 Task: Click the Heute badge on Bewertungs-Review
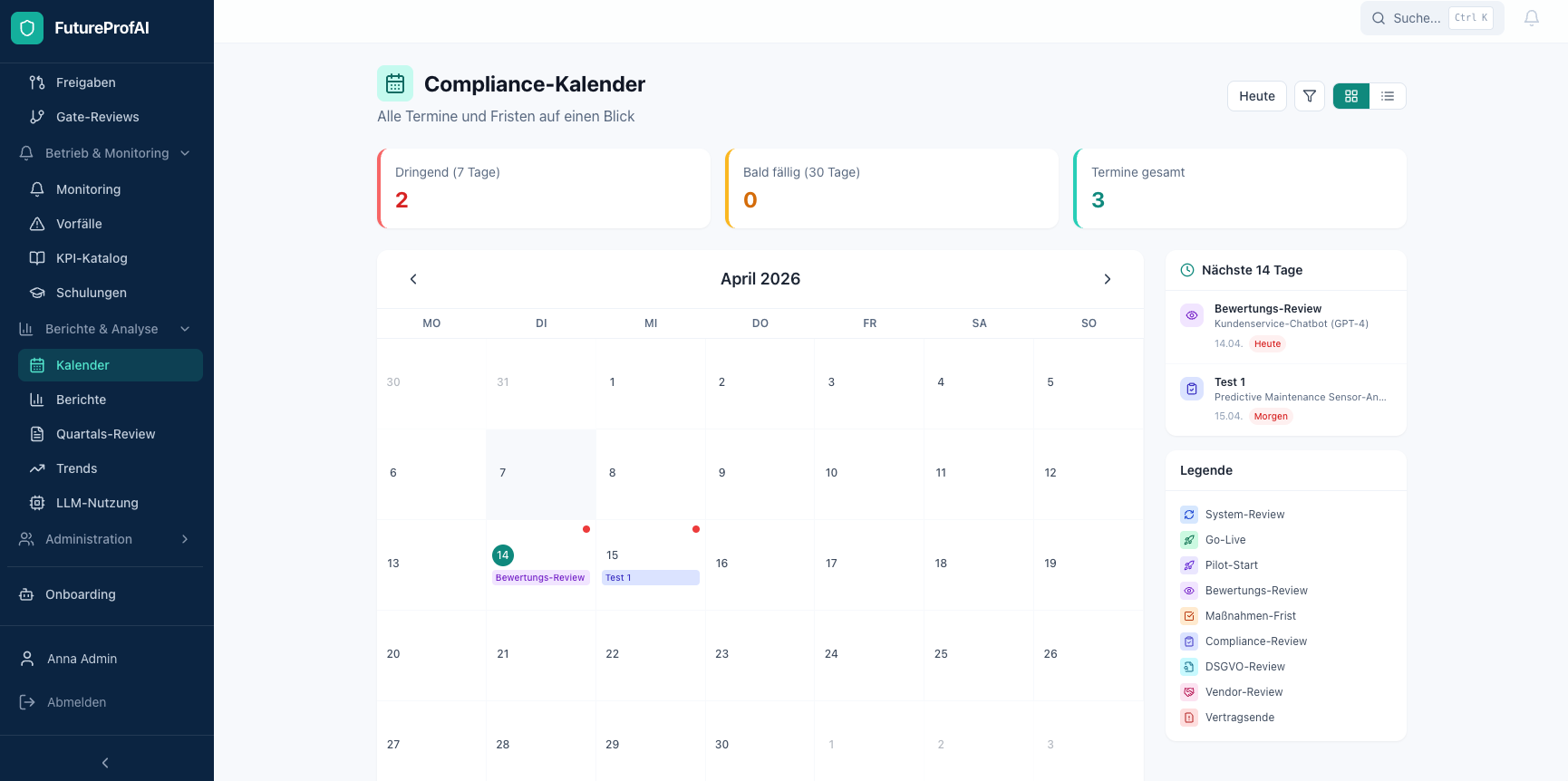pyautogui.click(x=1267, y=343)
